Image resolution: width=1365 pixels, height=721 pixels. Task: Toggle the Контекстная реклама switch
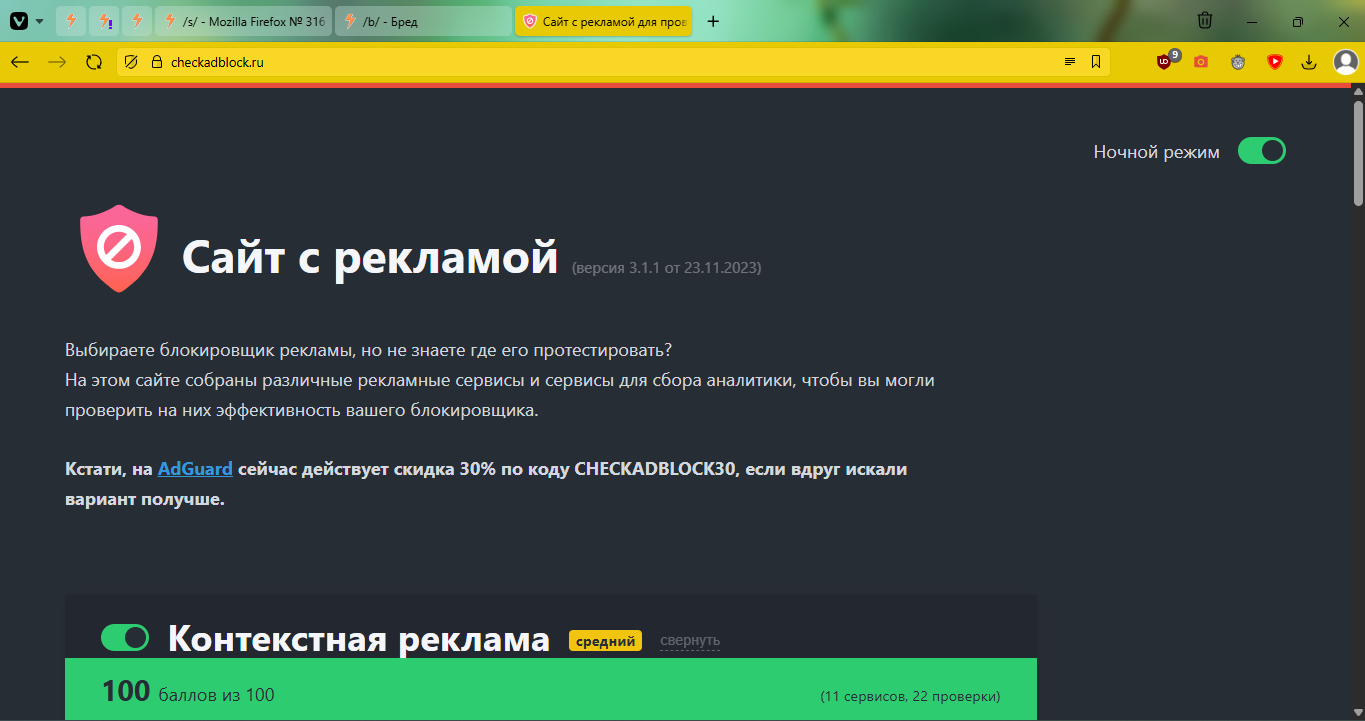(125, 637)
